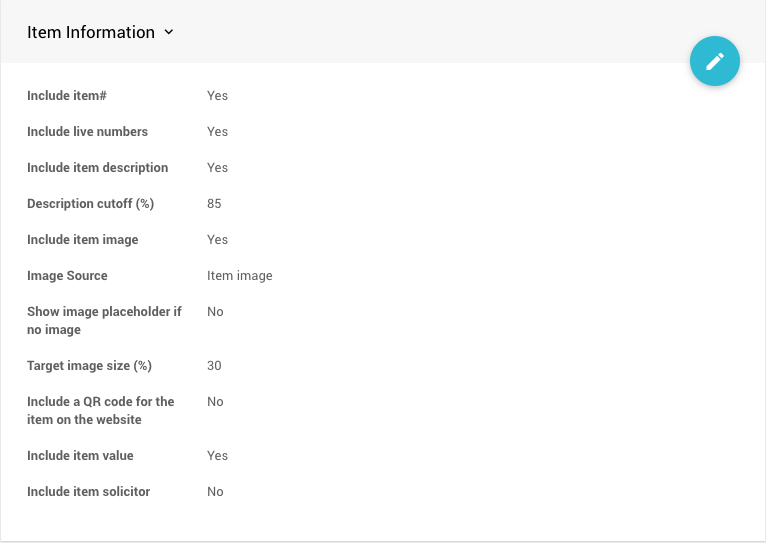Click Show image placeholder if no image label
The height and width of the screenshot is (543, 768).
104,321
